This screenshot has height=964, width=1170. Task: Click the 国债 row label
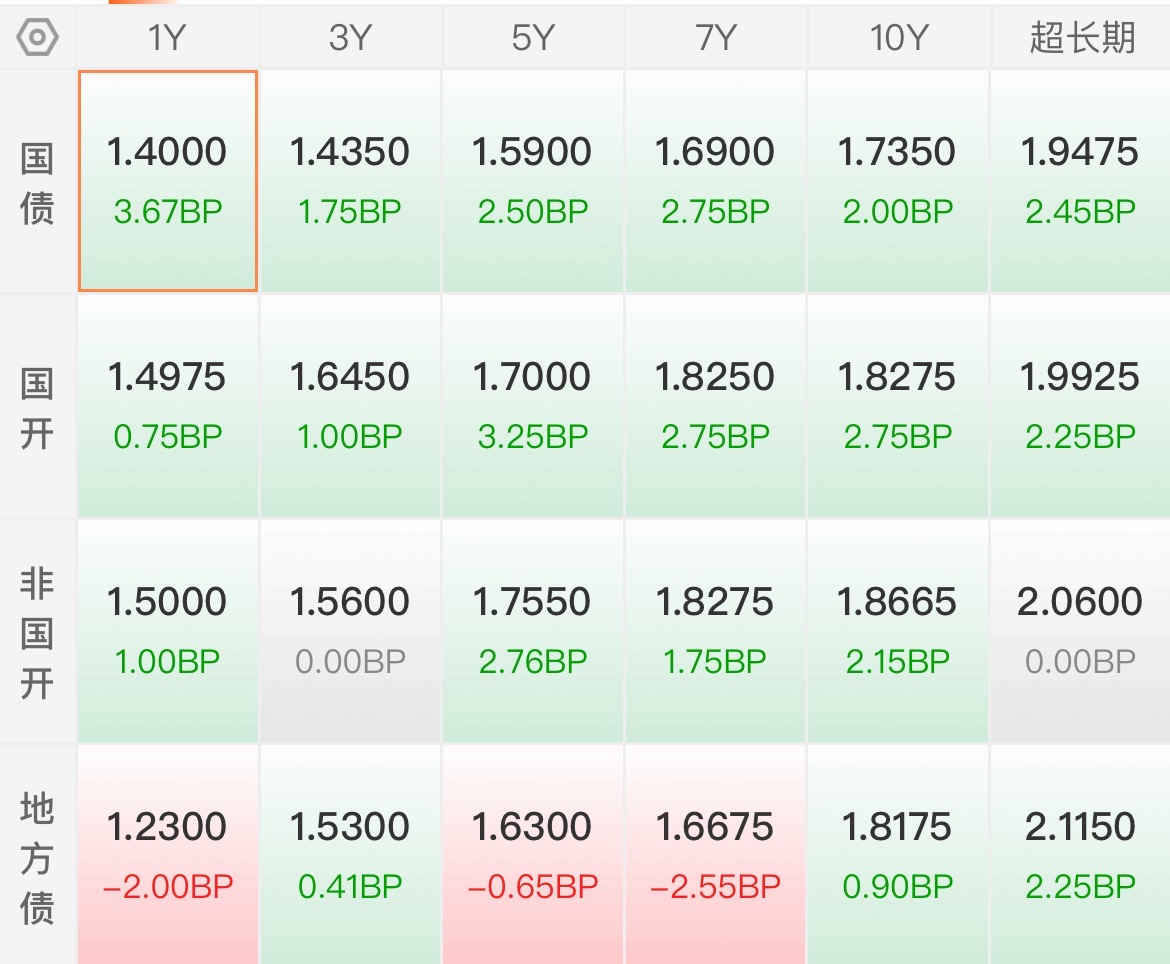37,183
